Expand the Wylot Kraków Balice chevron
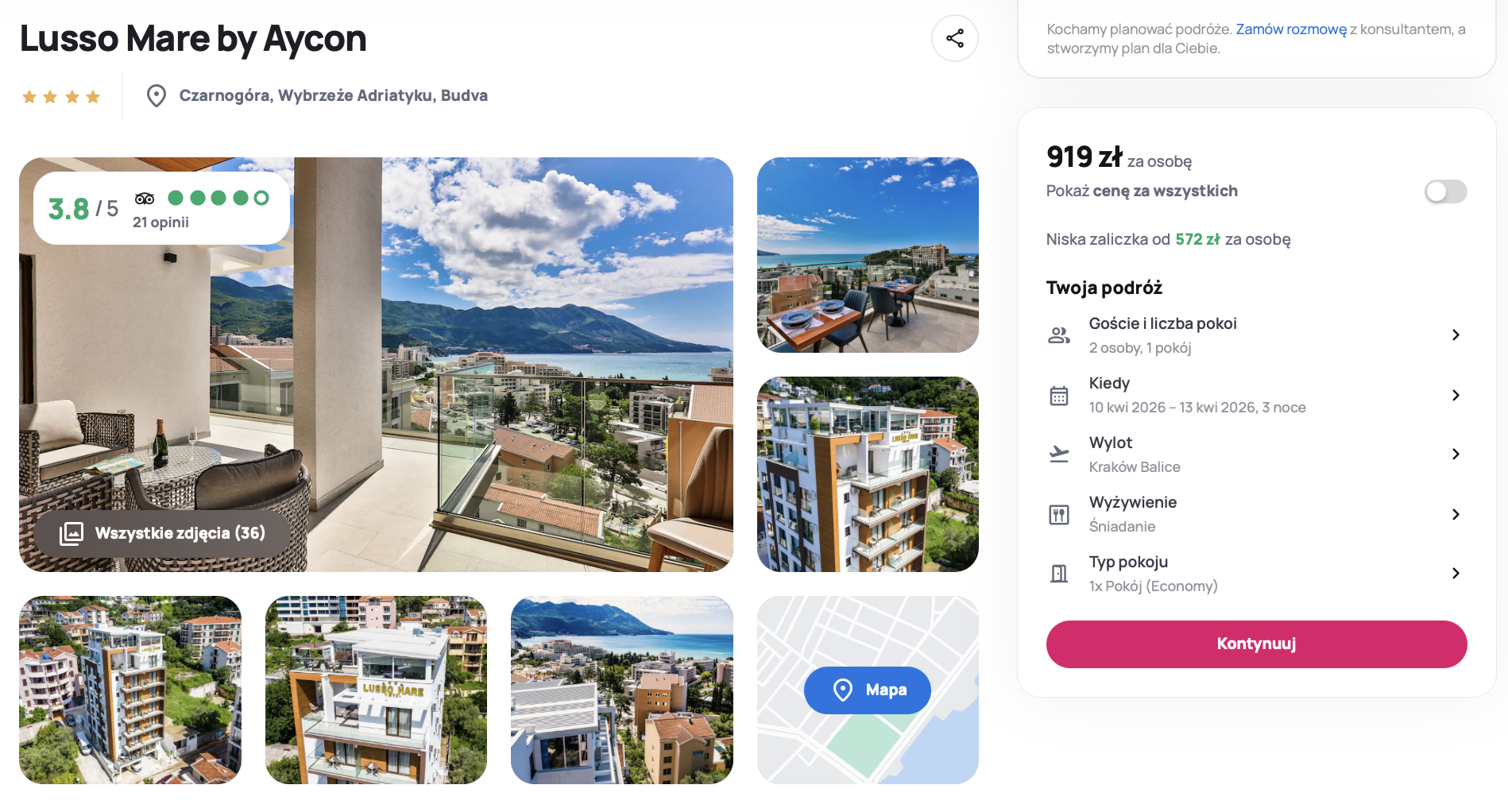 point(1456,454)
